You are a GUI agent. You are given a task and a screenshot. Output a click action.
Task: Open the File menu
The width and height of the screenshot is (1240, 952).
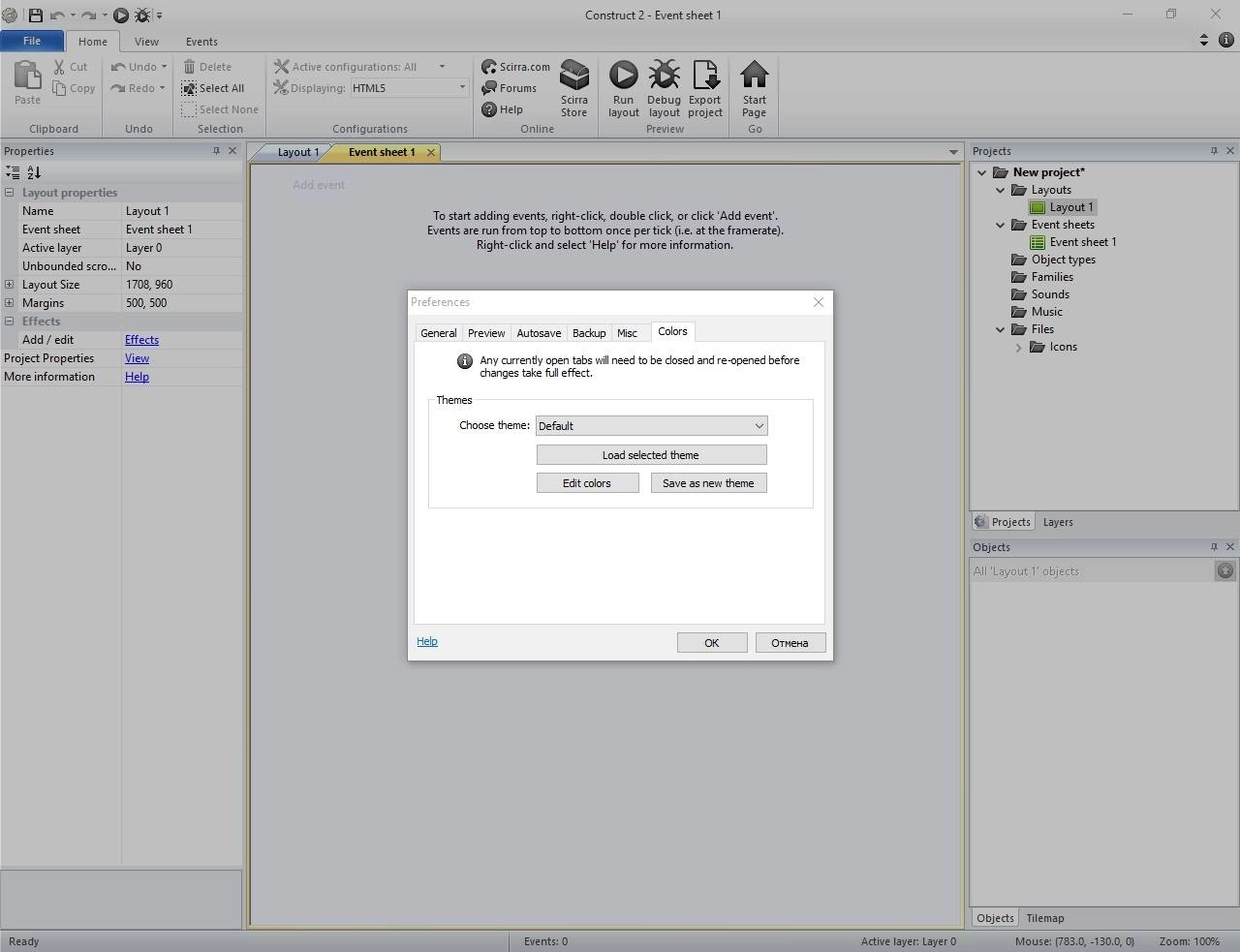click(x=32, y=41)
